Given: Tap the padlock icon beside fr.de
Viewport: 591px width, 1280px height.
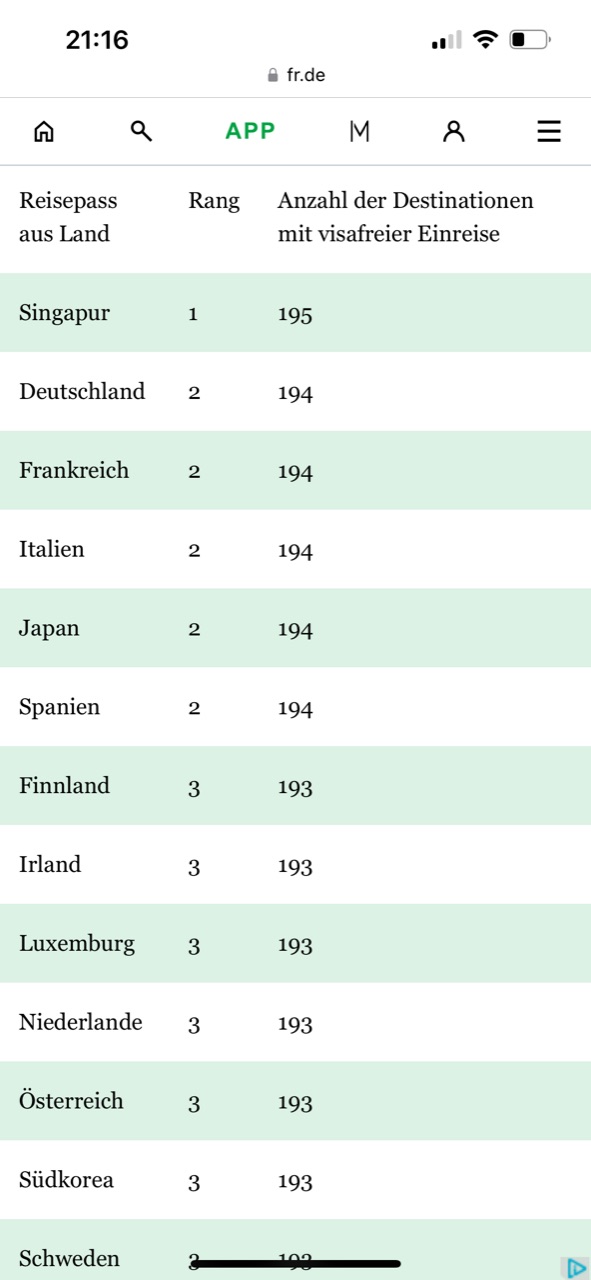Looking at the screenshot, I should click(x=273, y=75).
